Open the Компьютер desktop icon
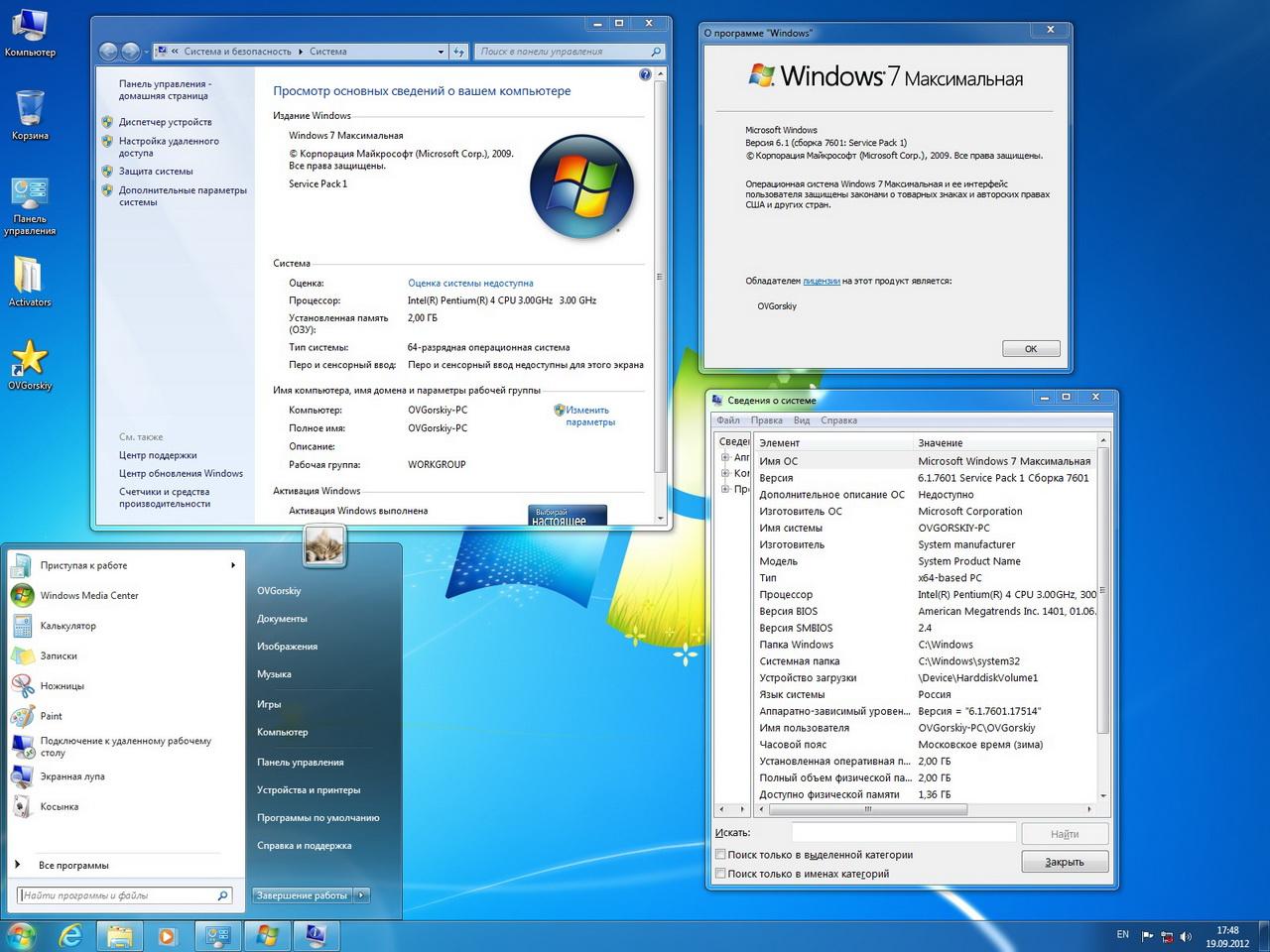Viewport: 1270px width, 952px height. coord(30,32)
